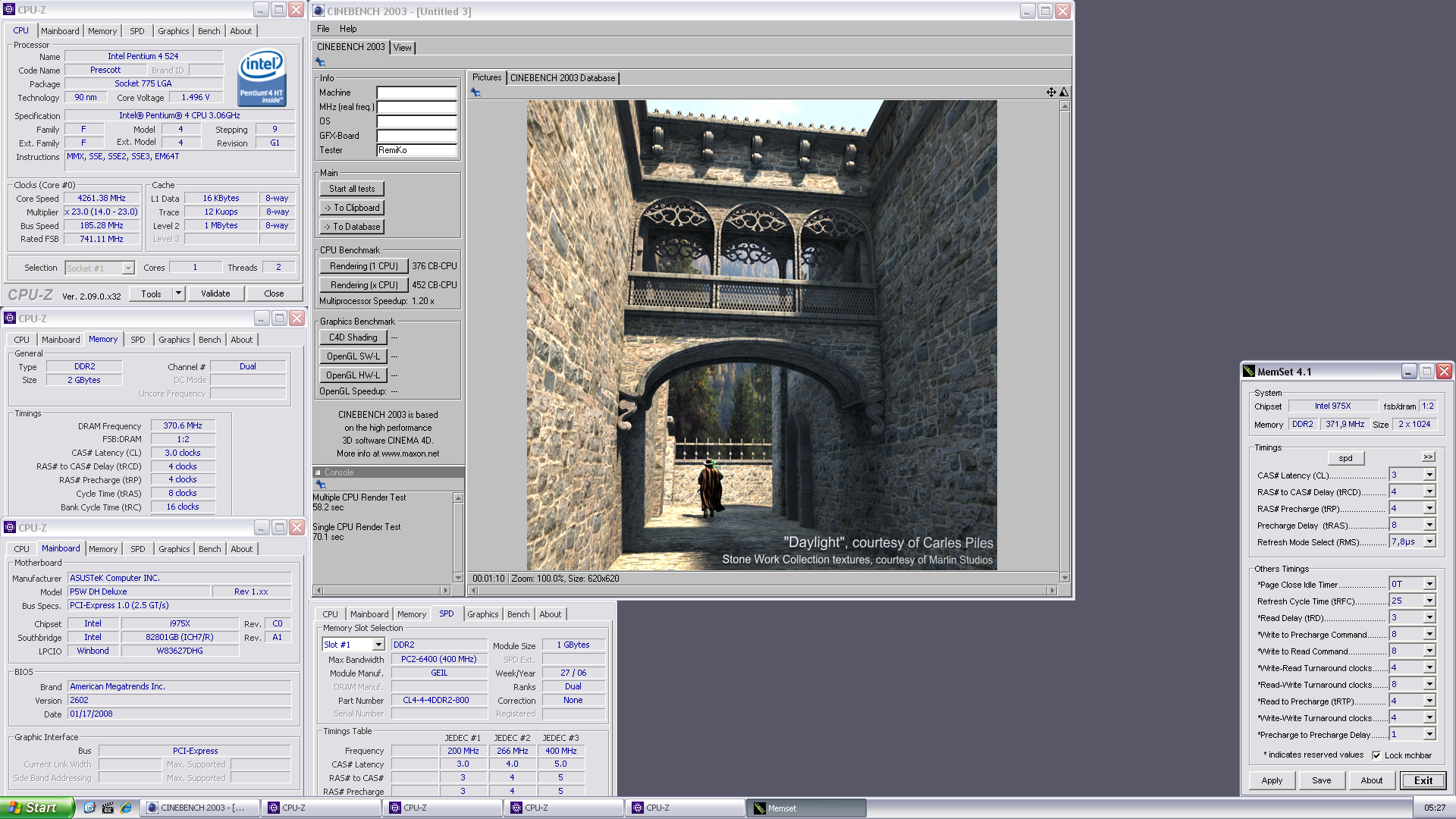Click the Start all tests button

click(352, 189)
